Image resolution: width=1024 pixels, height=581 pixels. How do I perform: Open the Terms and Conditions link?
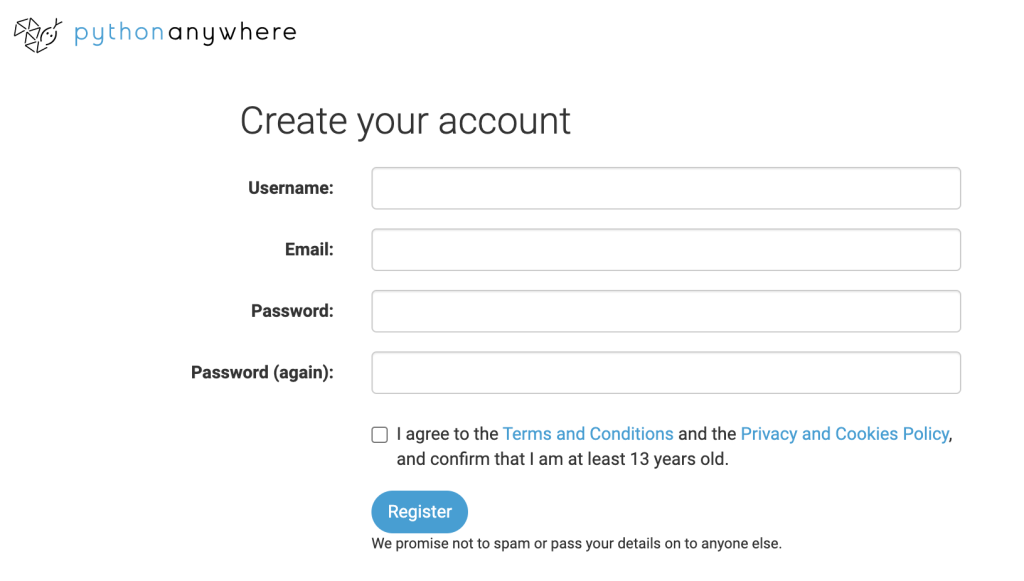point(588,434)
